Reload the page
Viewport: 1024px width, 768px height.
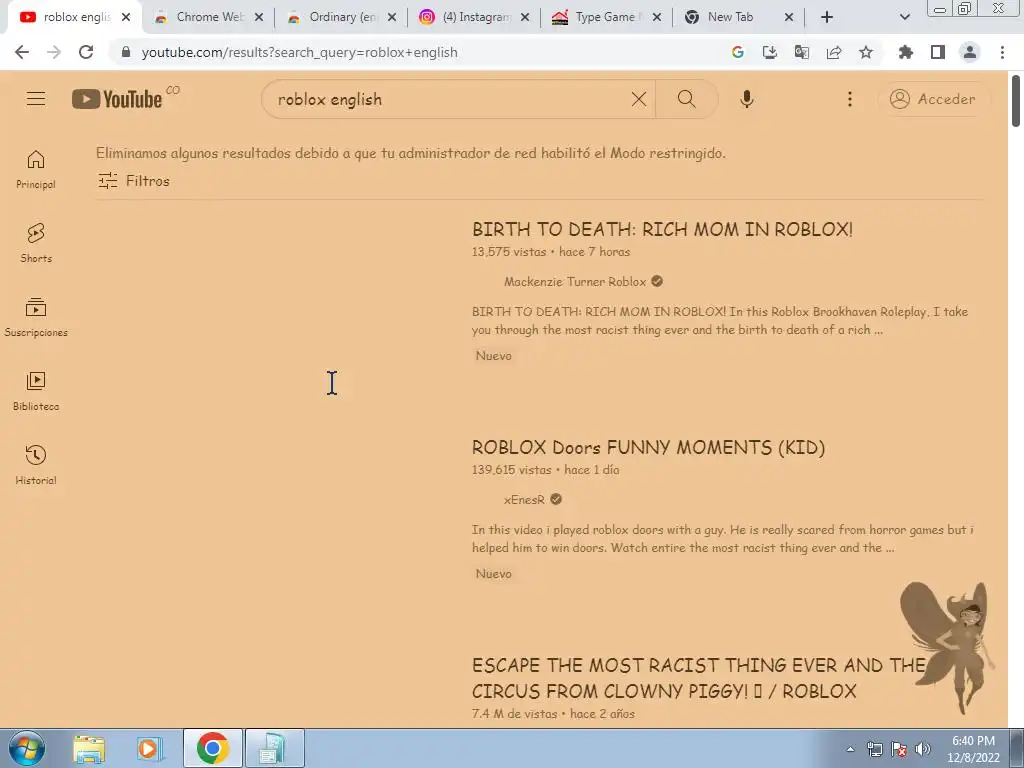point(86,52)
